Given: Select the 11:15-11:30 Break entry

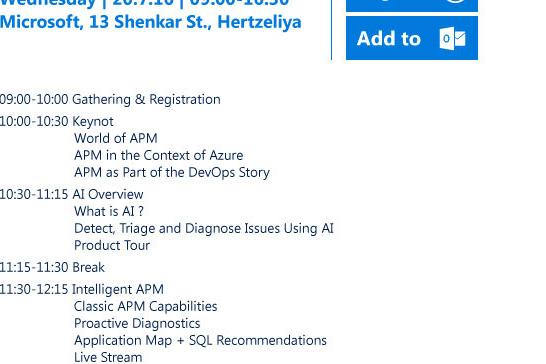Looking at the screenshot, I should [52, 268].
